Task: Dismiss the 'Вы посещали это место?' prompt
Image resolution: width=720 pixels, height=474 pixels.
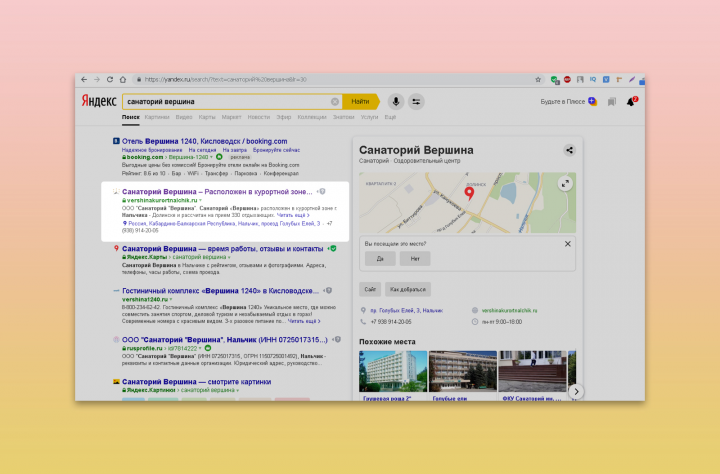Action: [x=568, y=244]
